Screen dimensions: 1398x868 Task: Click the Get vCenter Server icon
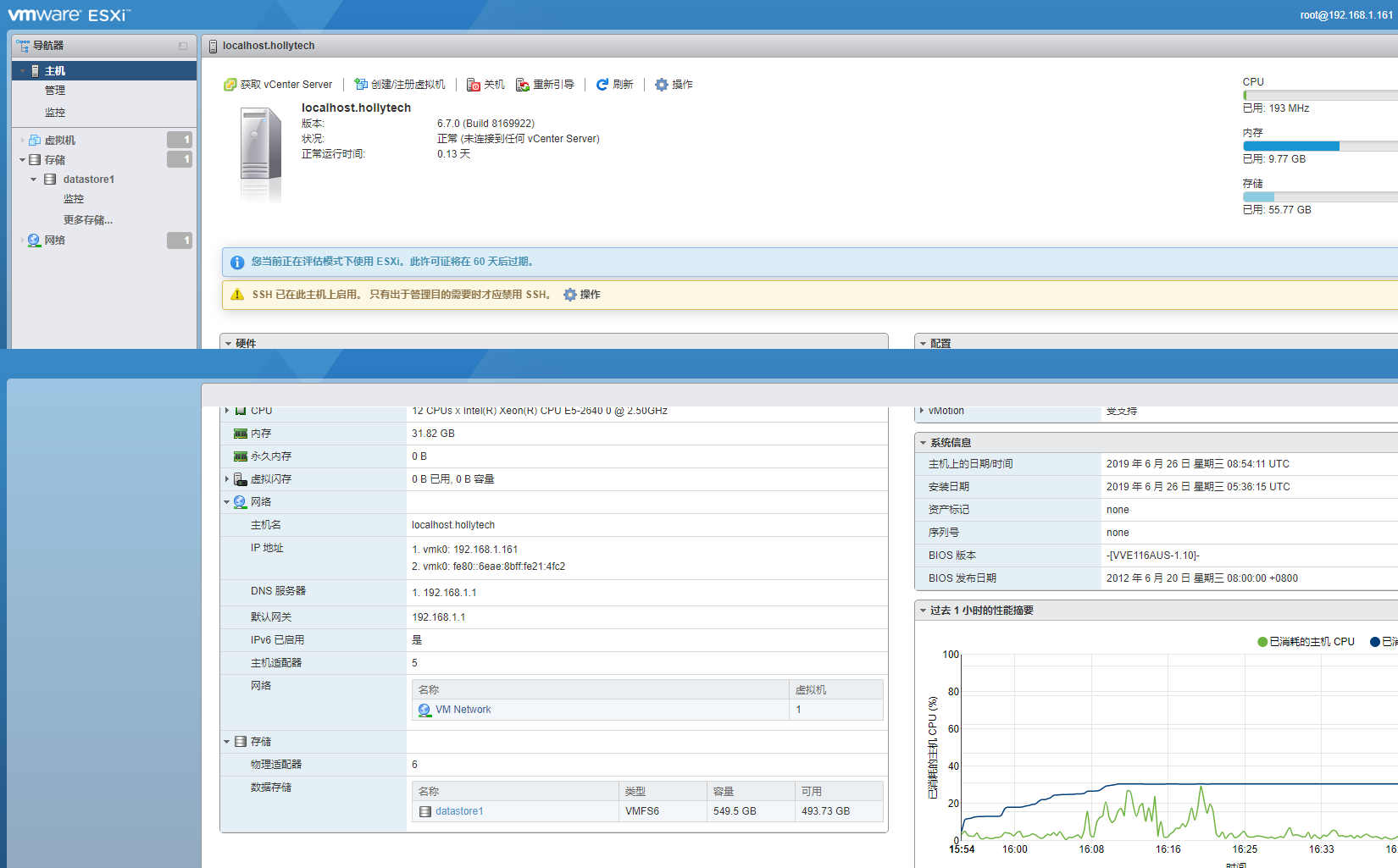[230, 85]
